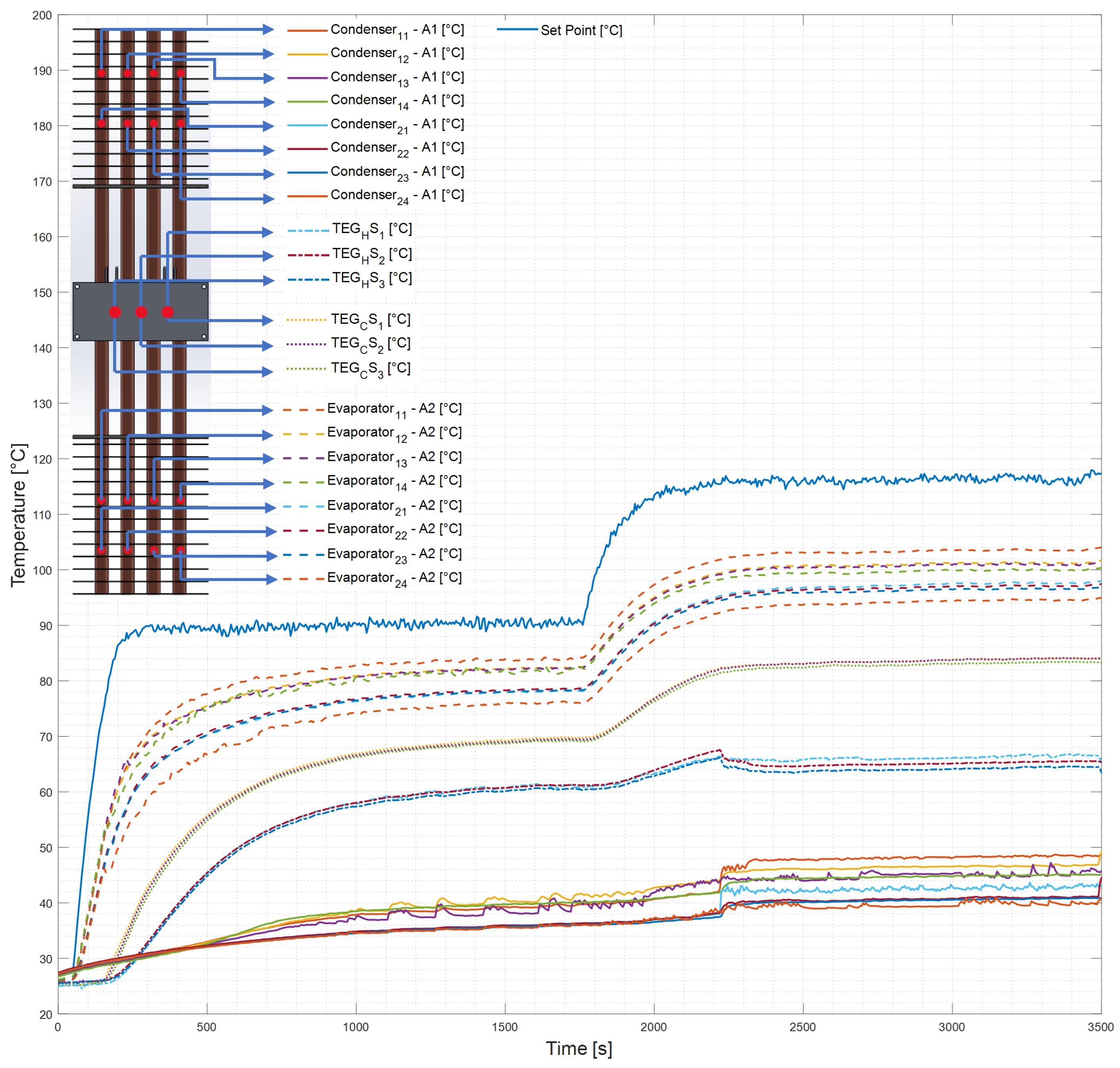Click the 100 tick label on temperature axis
The image size is (1120, 1068).
click(x=42, y=570)
